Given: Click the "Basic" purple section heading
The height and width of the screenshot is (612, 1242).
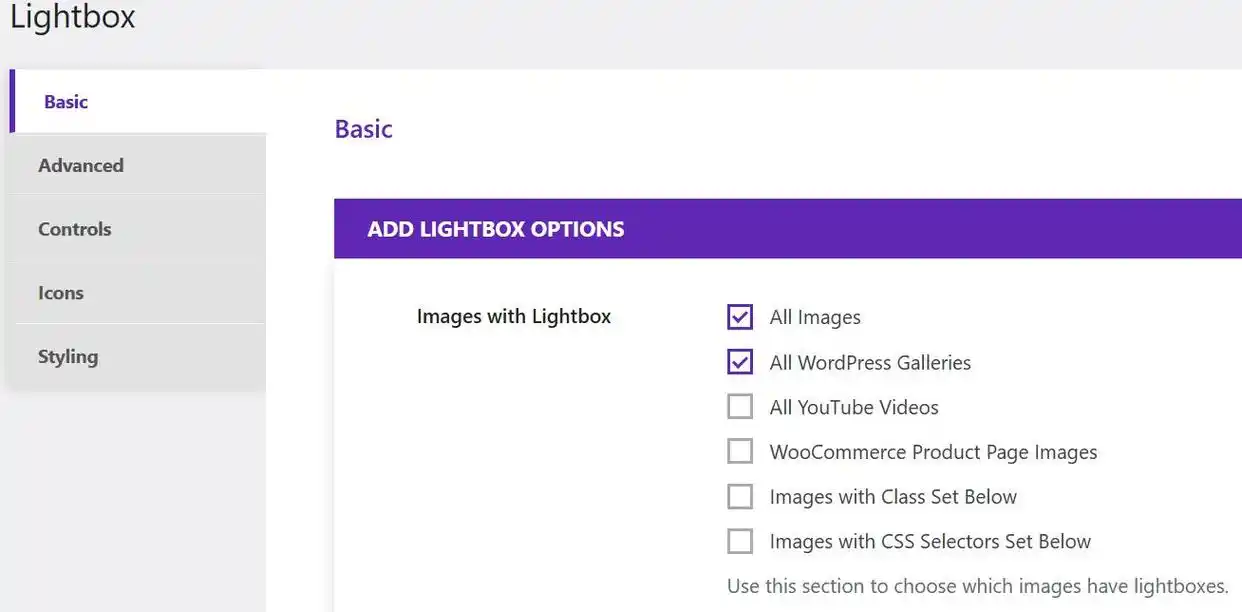Looking at the screenshot, I should 363,128.
